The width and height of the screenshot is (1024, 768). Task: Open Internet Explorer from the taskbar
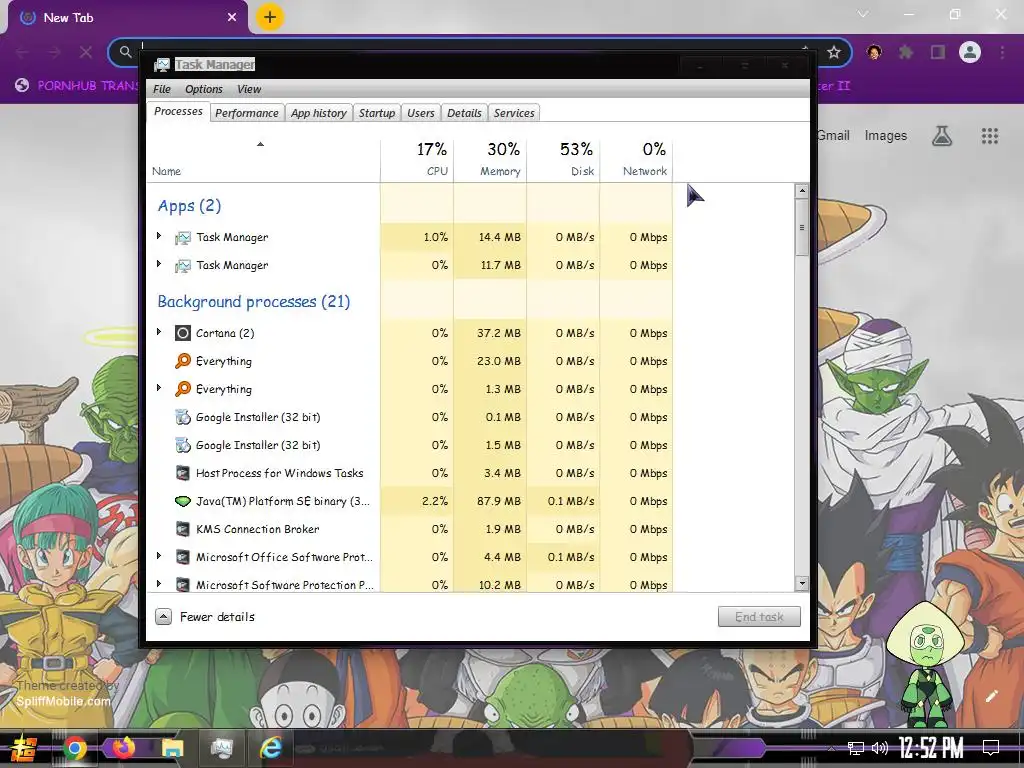(270, 748)
